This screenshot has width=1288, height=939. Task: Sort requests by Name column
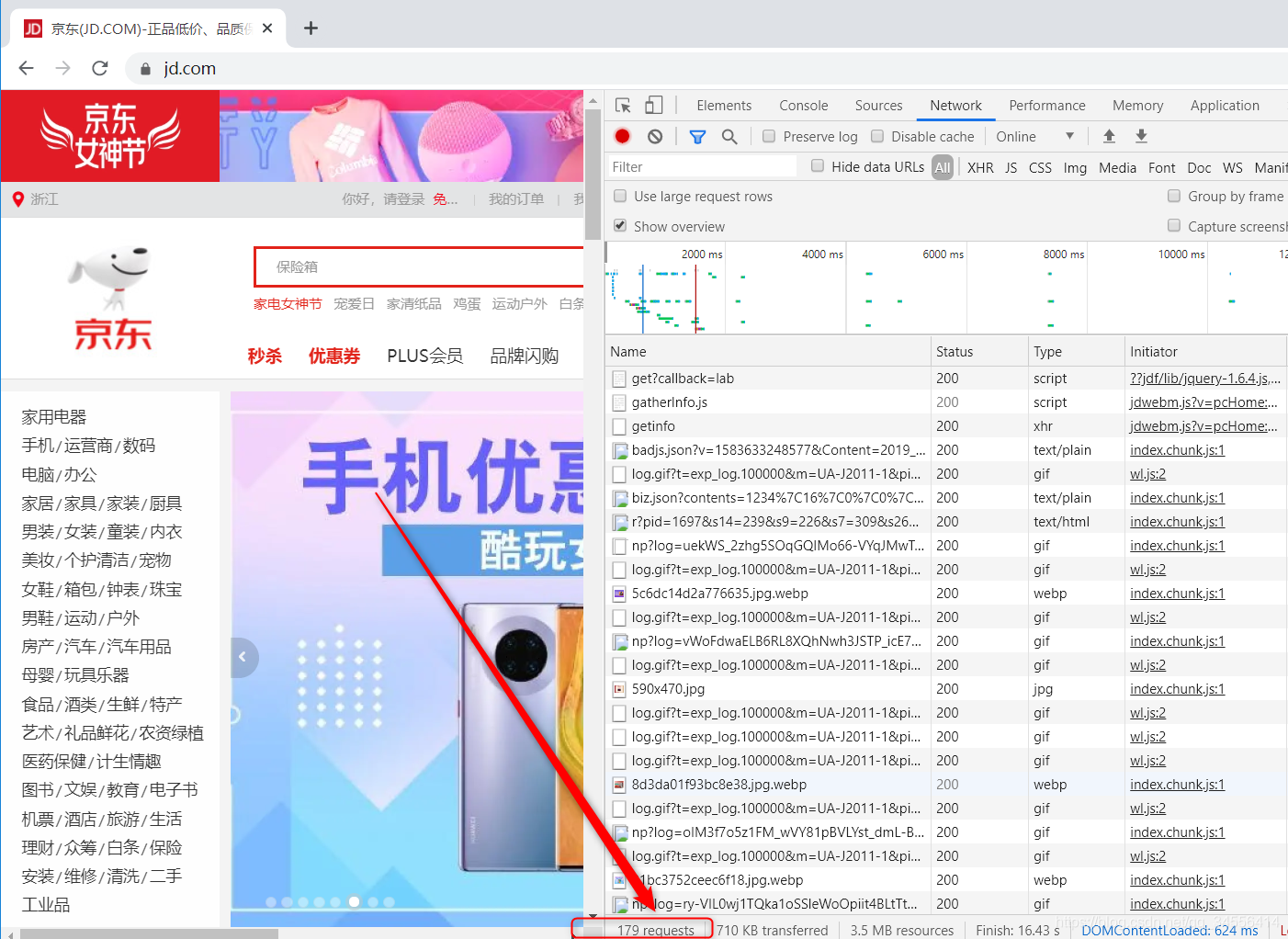click(x=768, y=351)
